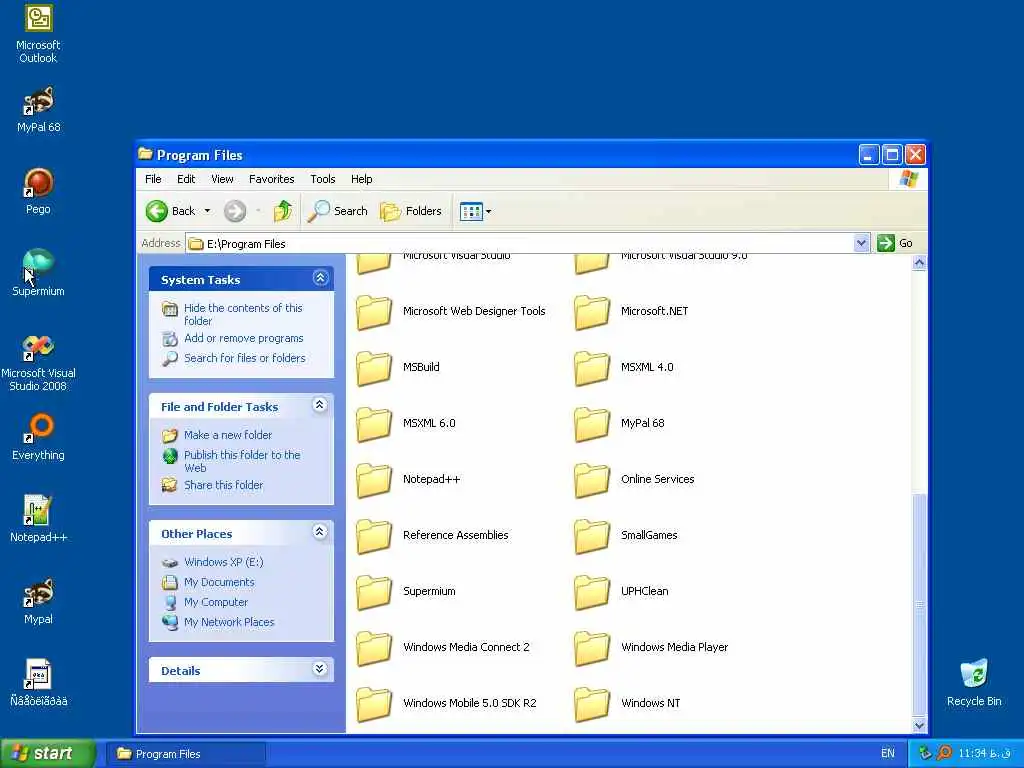Open the Pego desktop icon
The width and height of the screenshot is (1024, 768).
(38, 192)
